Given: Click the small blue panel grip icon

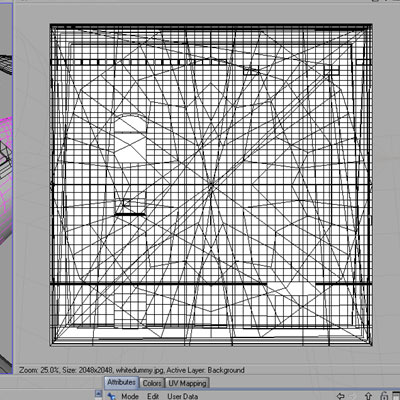Looking at the screenshot, I should [98, 395].
